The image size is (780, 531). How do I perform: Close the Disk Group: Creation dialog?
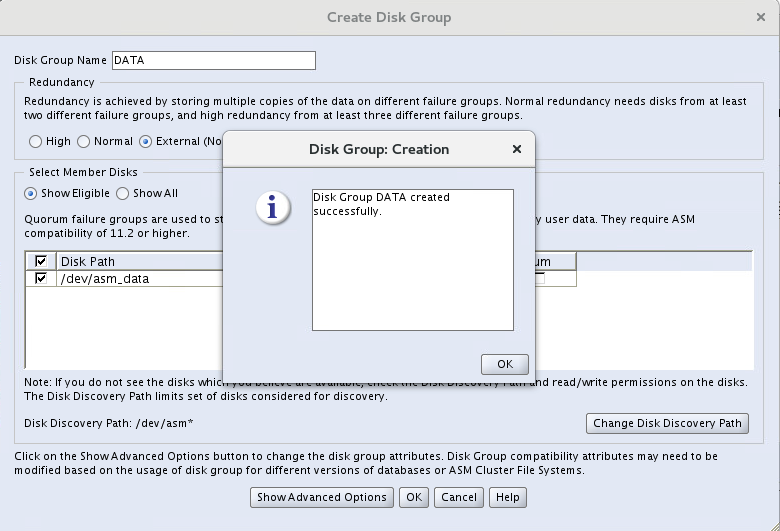[x=516, y=149]
